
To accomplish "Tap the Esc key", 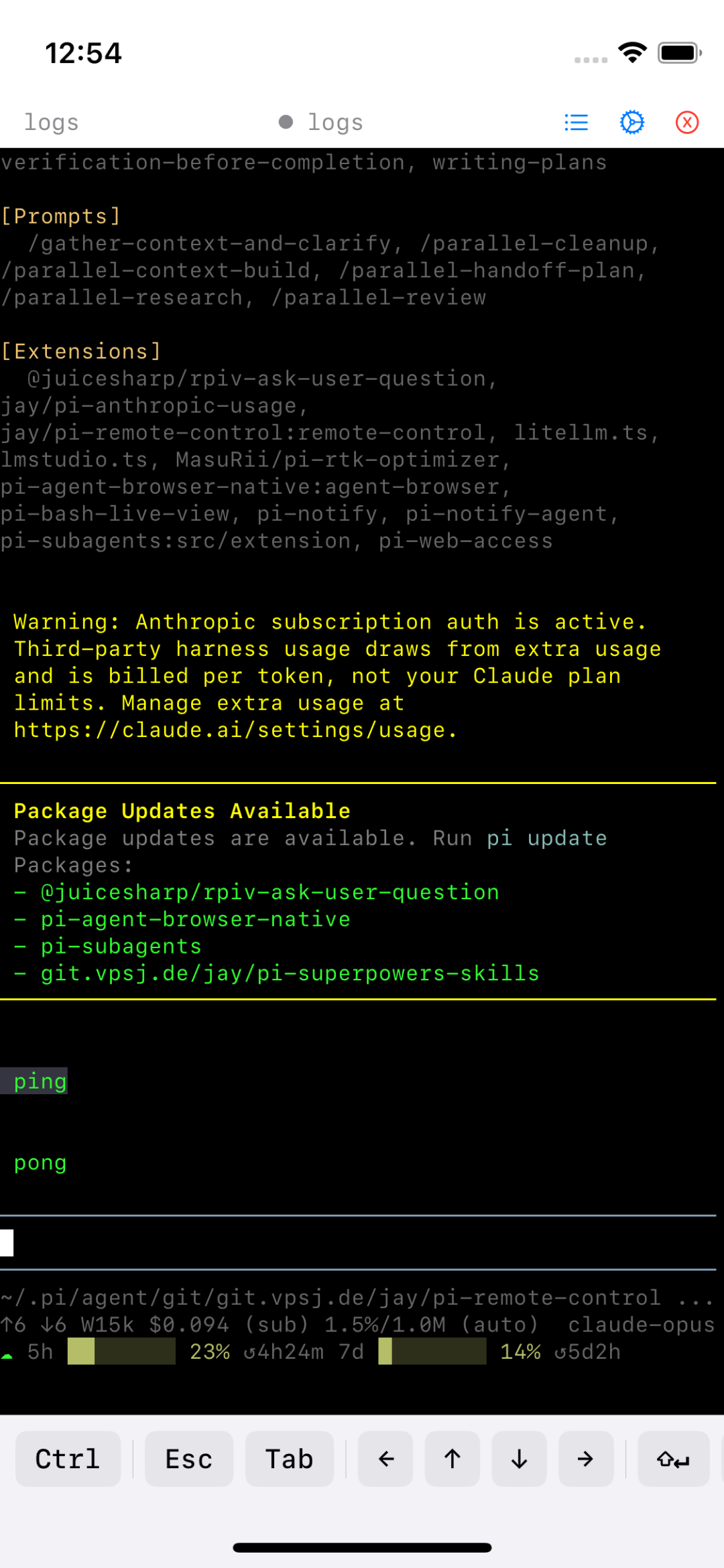I will (189, 1459).
